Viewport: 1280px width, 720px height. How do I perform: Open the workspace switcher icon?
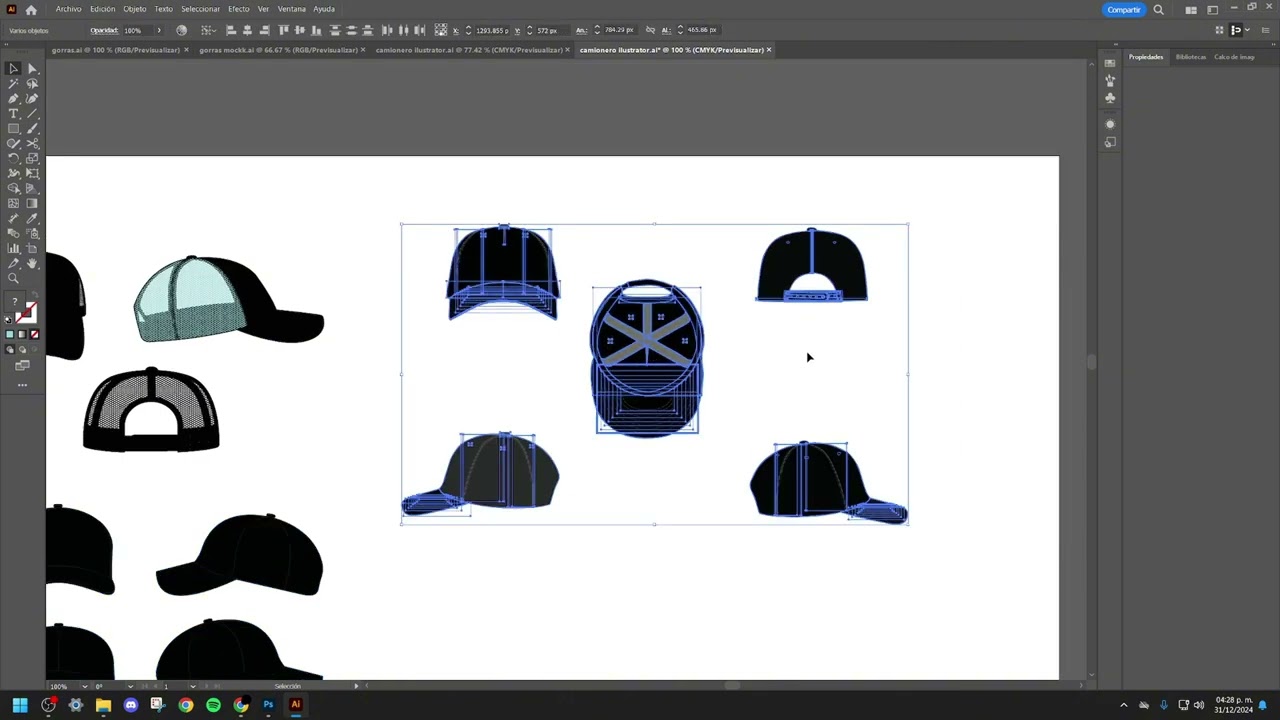point(1212,10)
